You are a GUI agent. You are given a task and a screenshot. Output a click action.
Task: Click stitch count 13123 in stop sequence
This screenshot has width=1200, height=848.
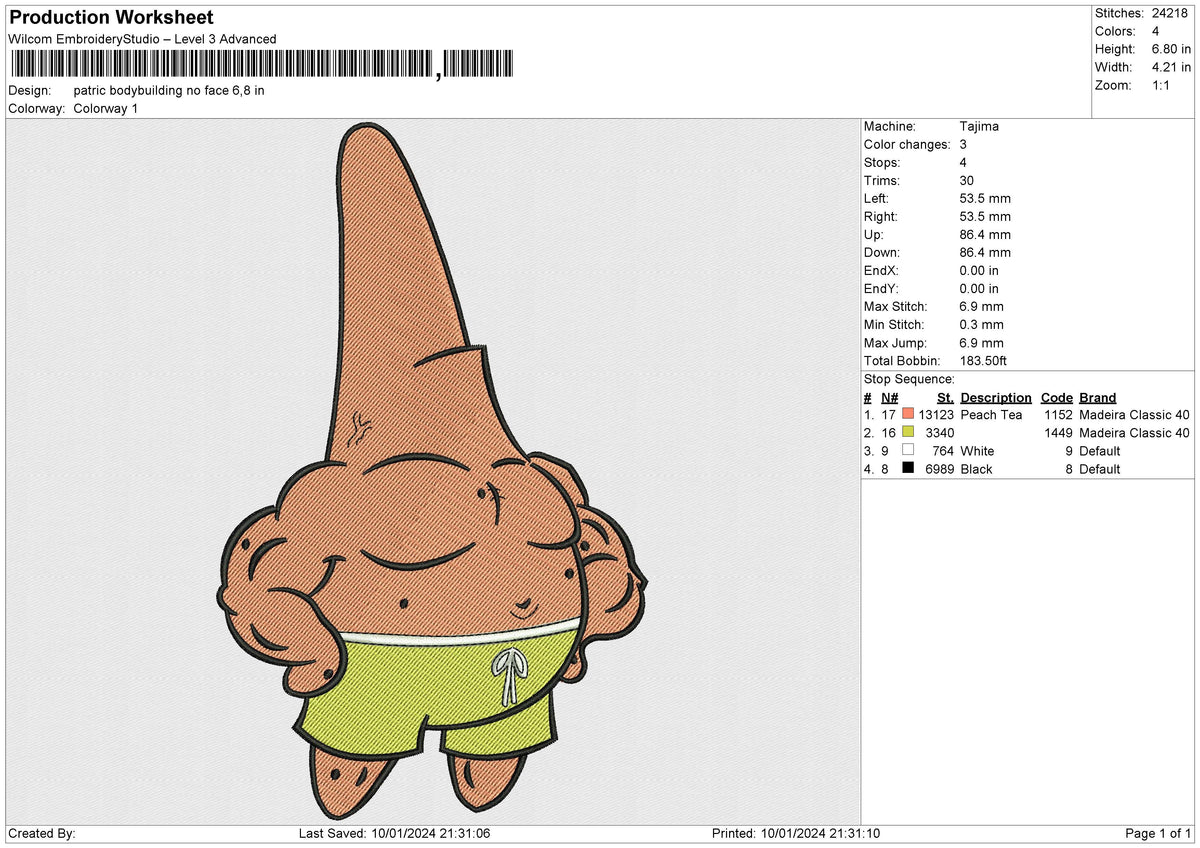936,414
